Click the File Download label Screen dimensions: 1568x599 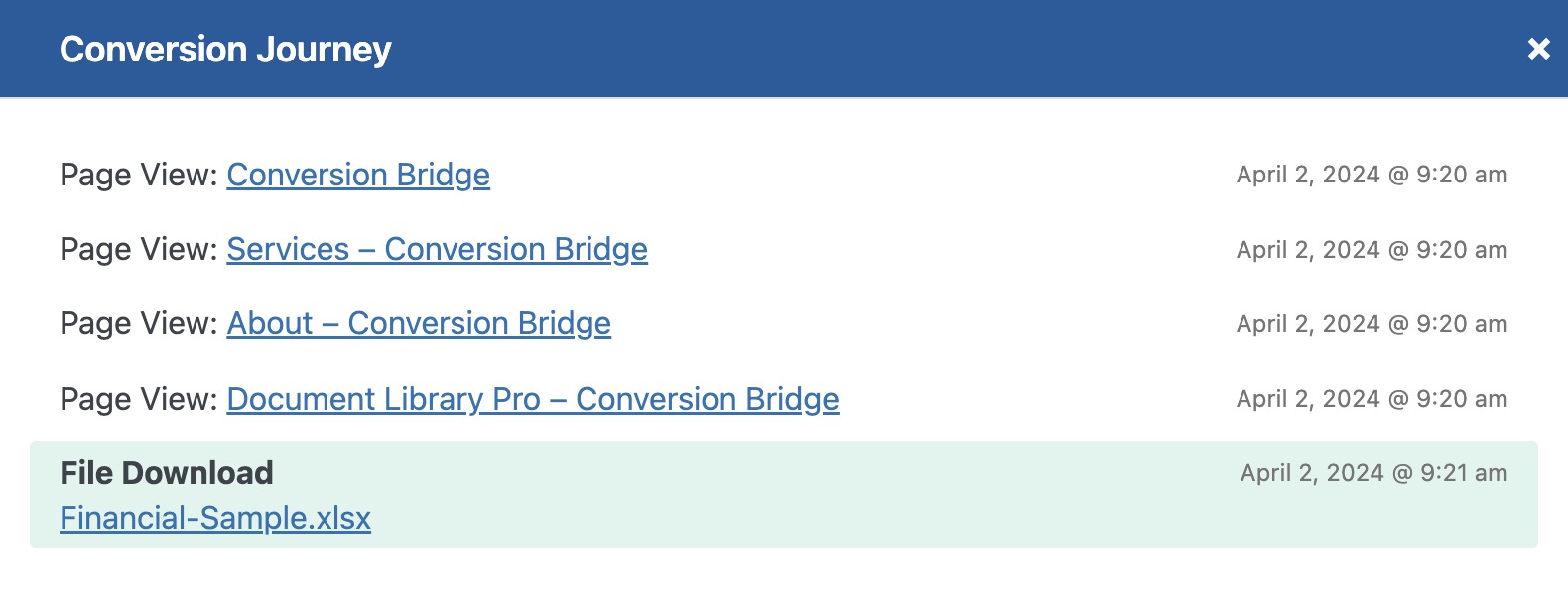pos(168,472)
